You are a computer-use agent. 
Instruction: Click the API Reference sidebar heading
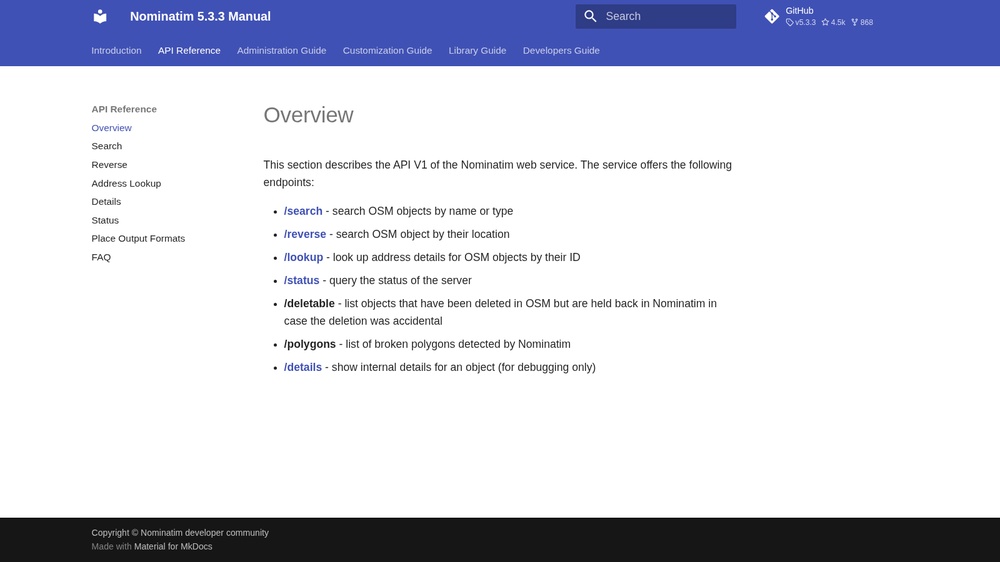124,109
